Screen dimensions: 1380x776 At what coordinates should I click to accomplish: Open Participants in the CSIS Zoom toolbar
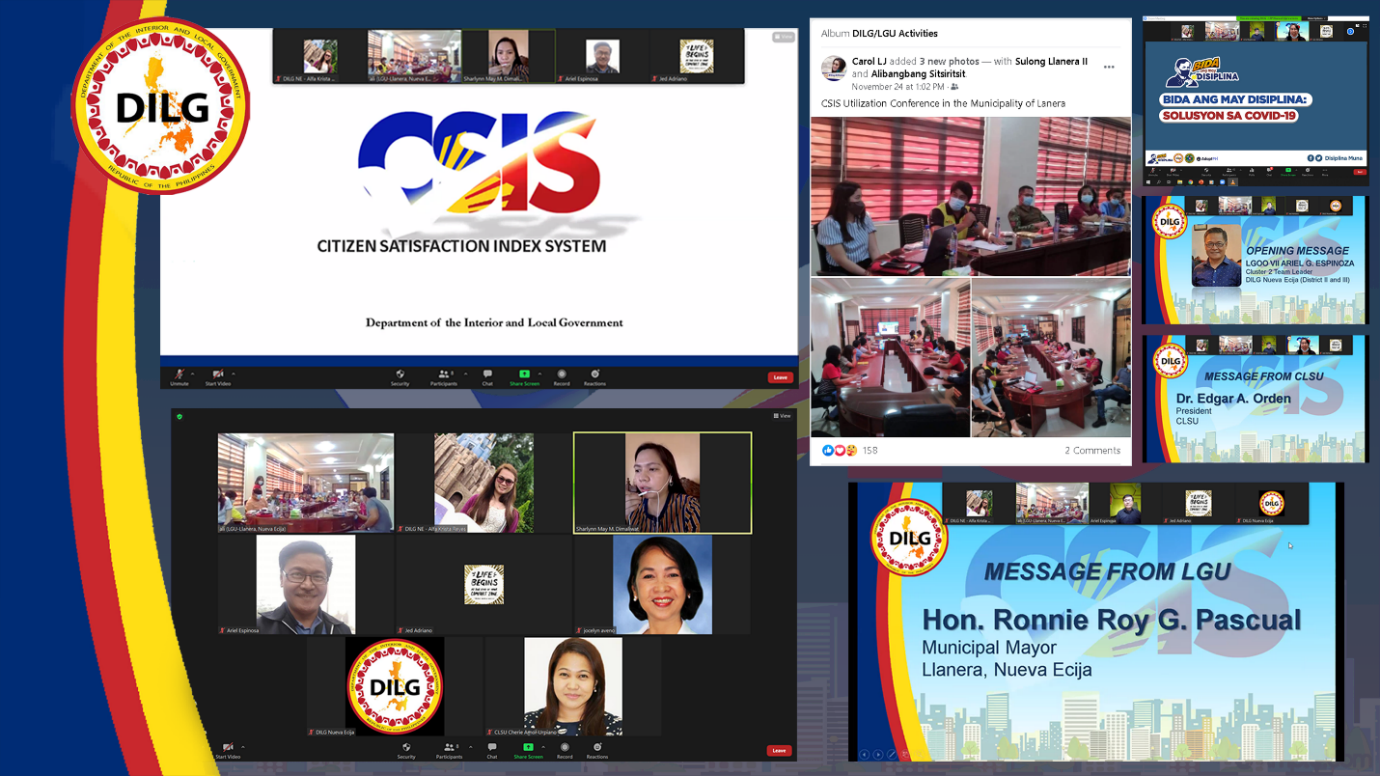point(443,377)
